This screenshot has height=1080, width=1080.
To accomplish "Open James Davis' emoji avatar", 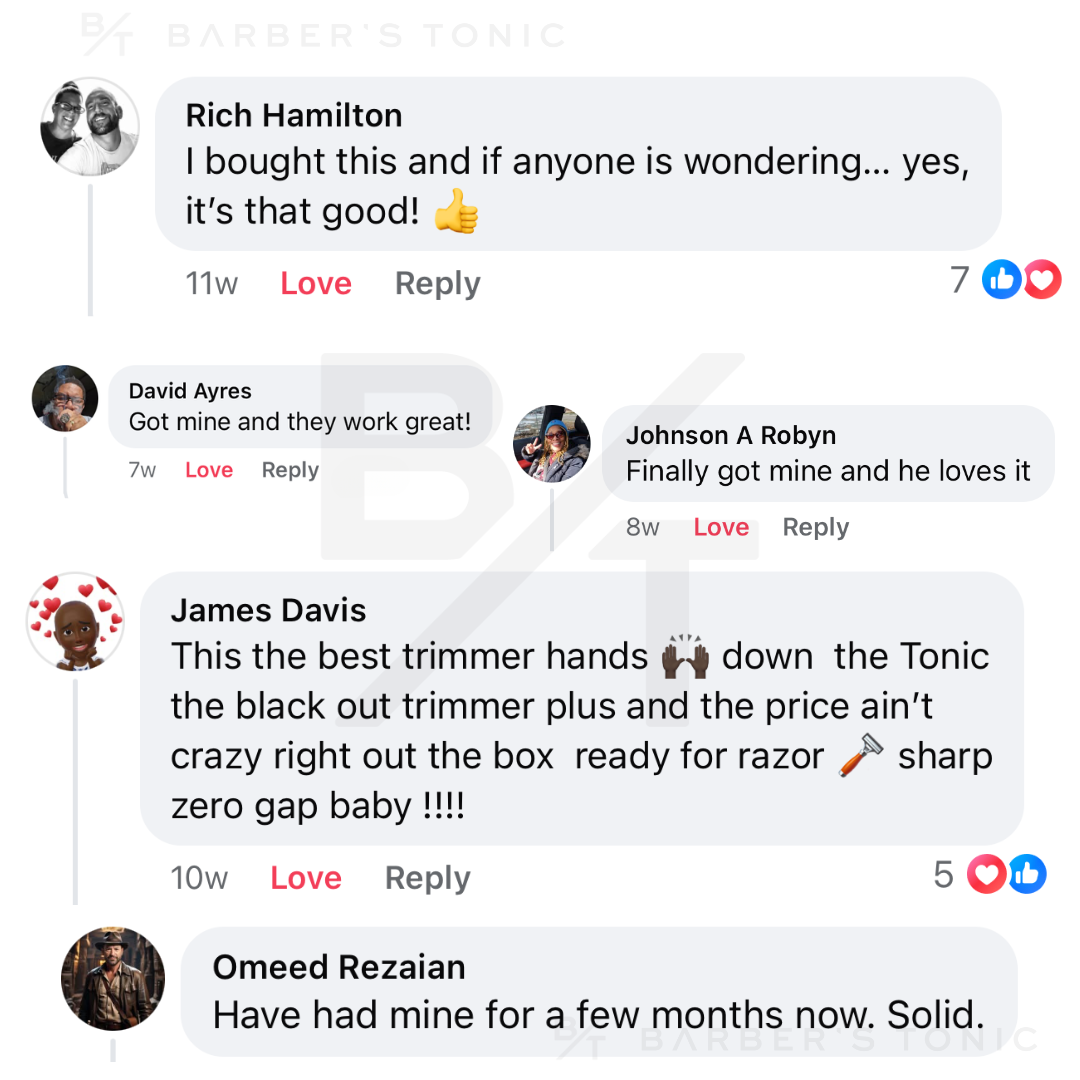I will click(x=76, y=622).
